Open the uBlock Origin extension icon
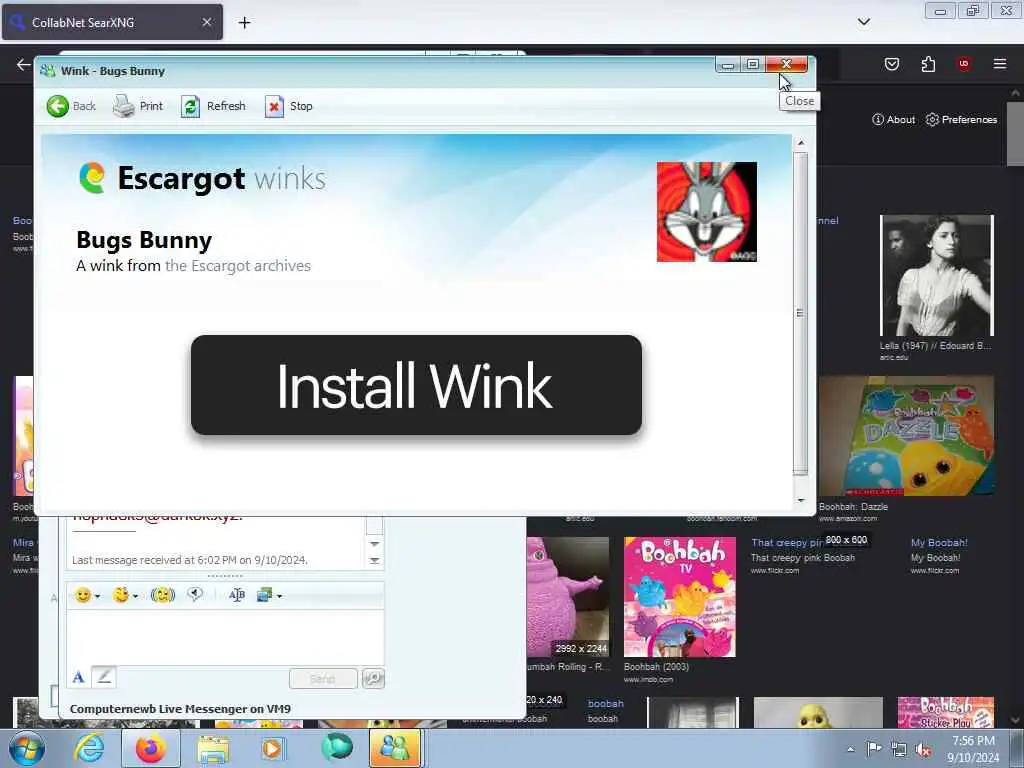Screen dimensions: 1024x768 (x=964, y=64)
